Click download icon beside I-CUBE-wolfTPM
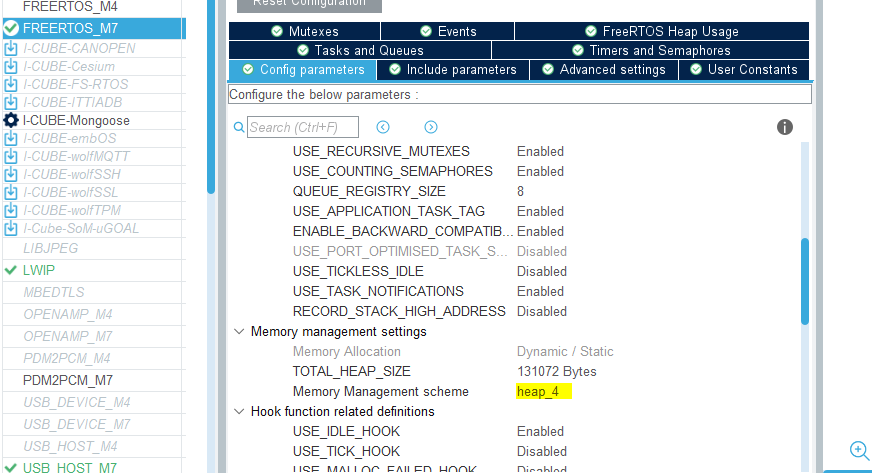 pyautogui.click(x=11, y=210)
